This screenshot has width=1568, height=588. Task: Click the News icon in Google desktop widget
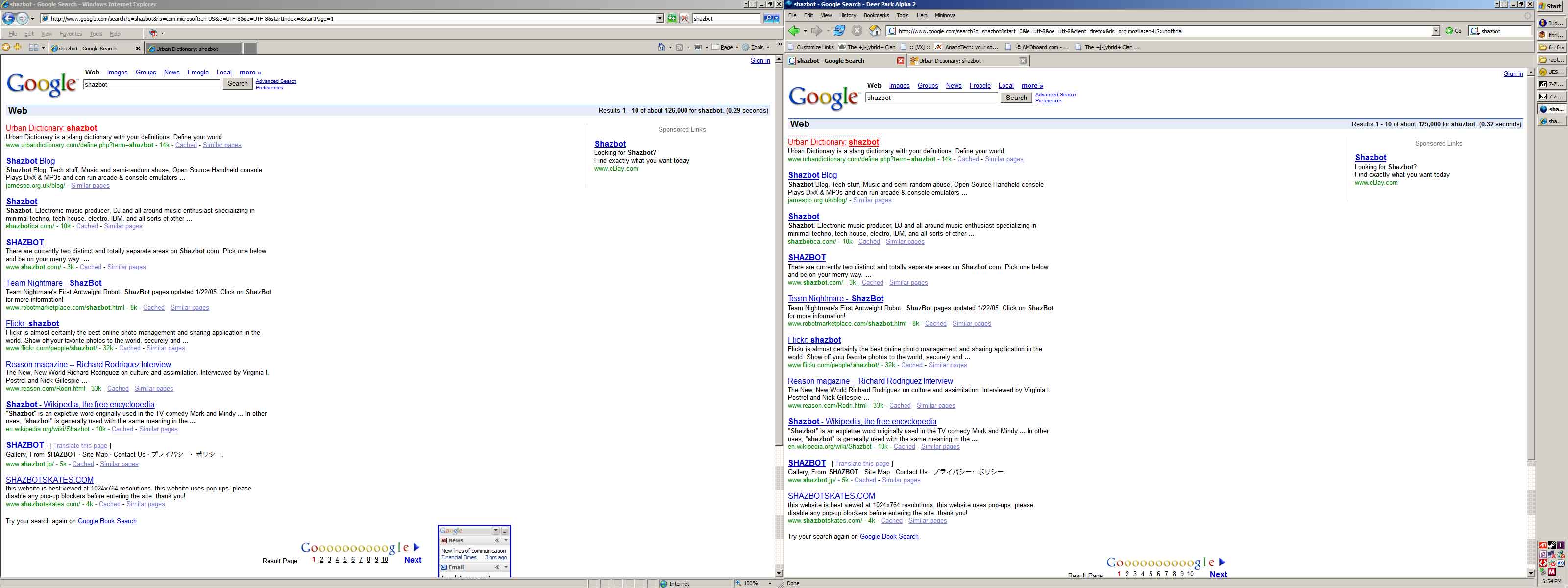tap(444, 540)
